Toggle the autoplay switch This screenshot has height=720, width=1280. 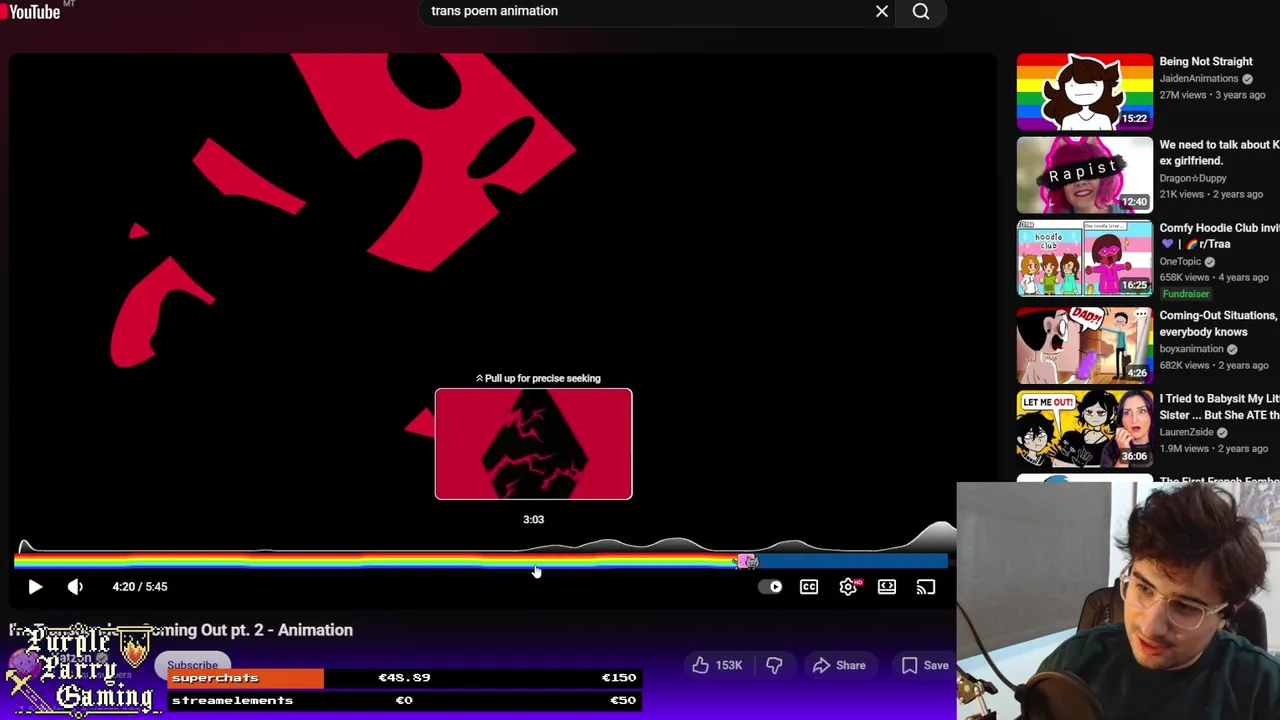(x=770, y=587)
